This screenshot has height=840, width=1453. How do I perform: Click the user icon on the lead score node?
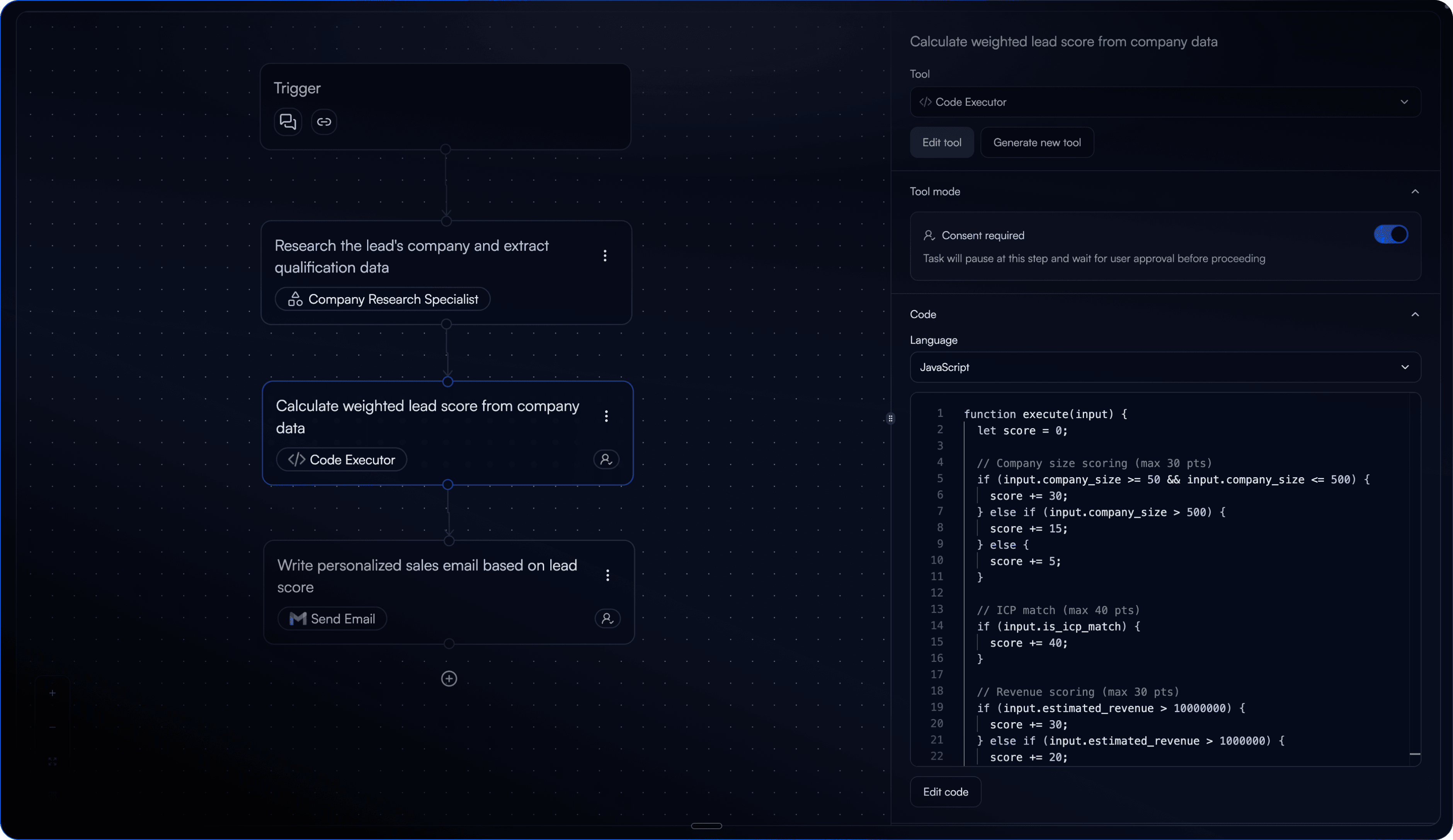[x=606, y=459]
